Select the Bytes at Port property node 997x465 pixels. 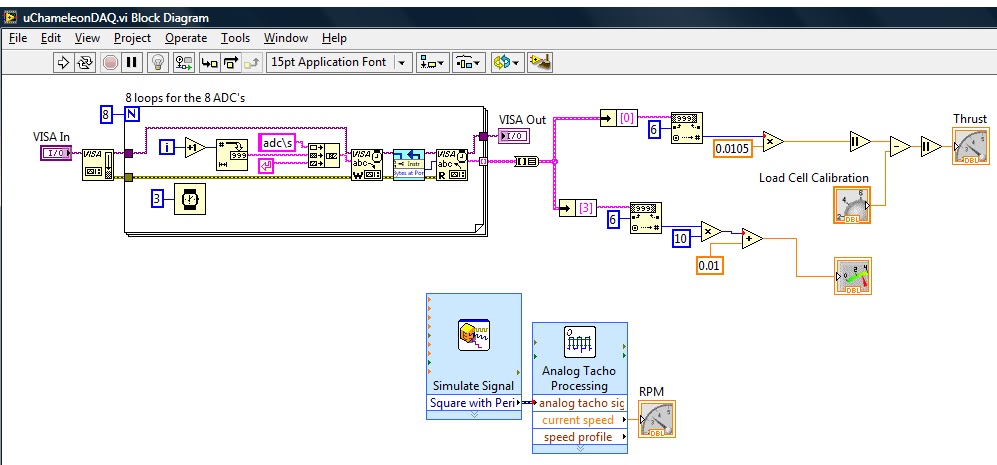409,165
